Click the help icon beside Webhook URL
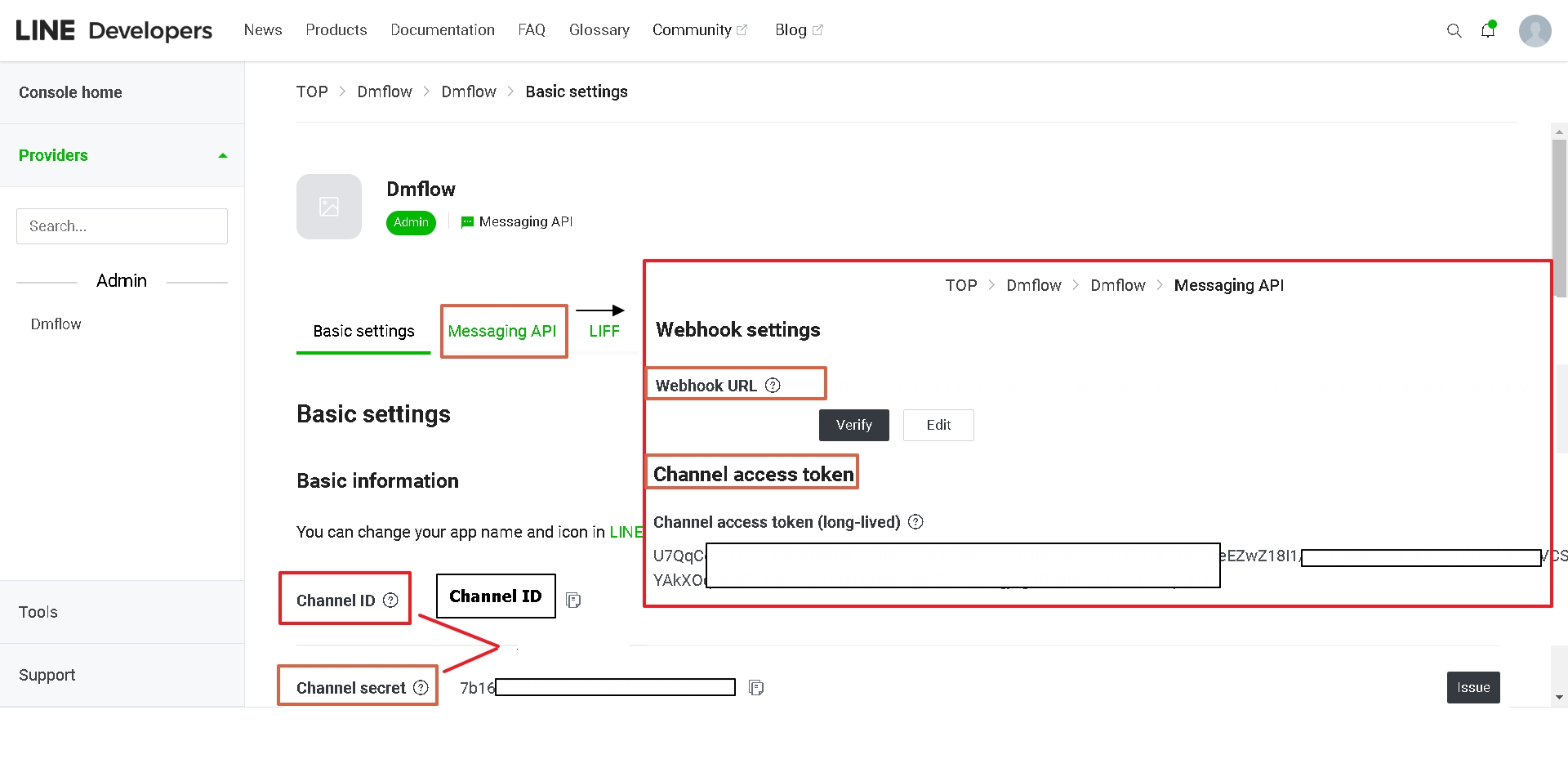The image size is (1568, 768). tap(773, 386)
